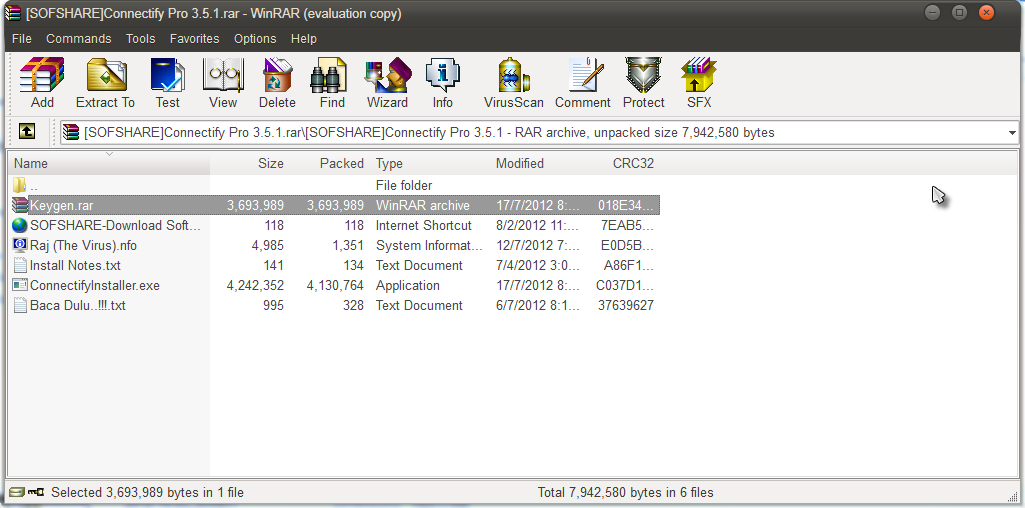
Task: Sort files by Name column
Action: click(x=109, y=163)
